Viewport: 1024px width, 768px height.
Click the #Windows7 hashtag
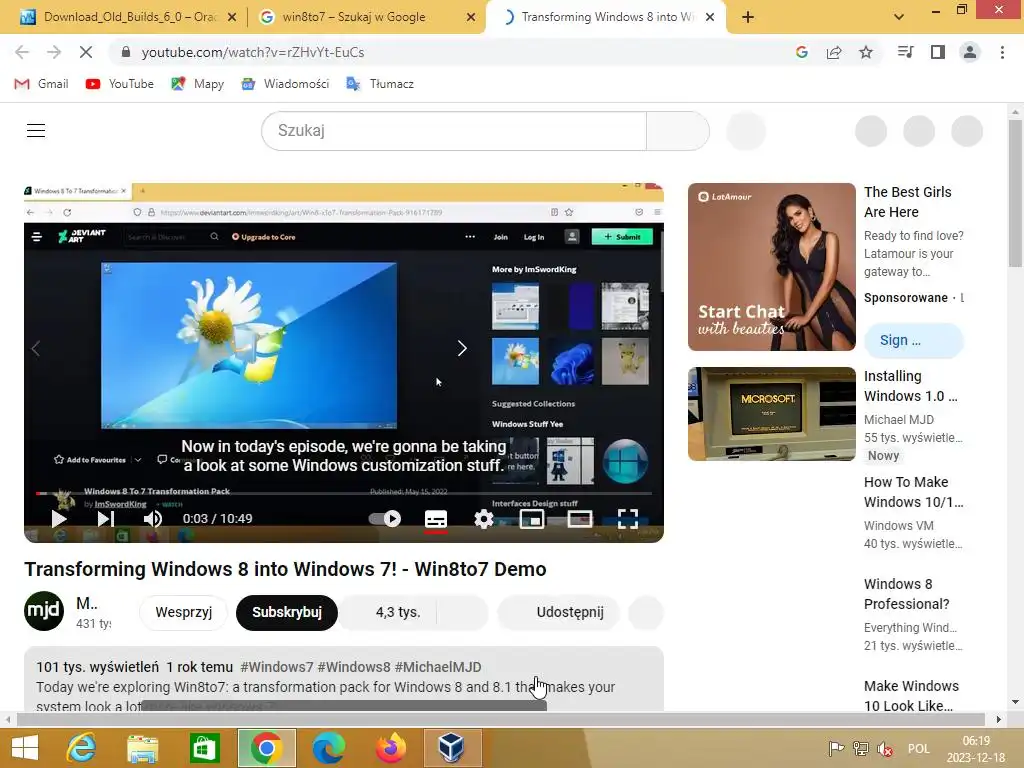point(277,667)
